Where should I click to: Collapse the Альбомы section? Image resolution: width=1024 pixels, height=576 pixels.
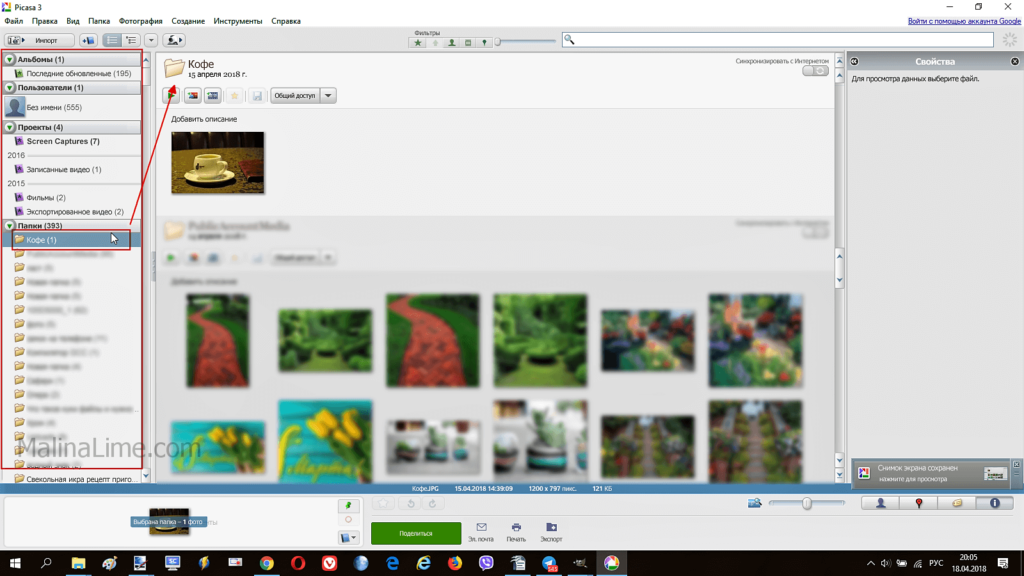pyautogui.click(x=10, y=60)
